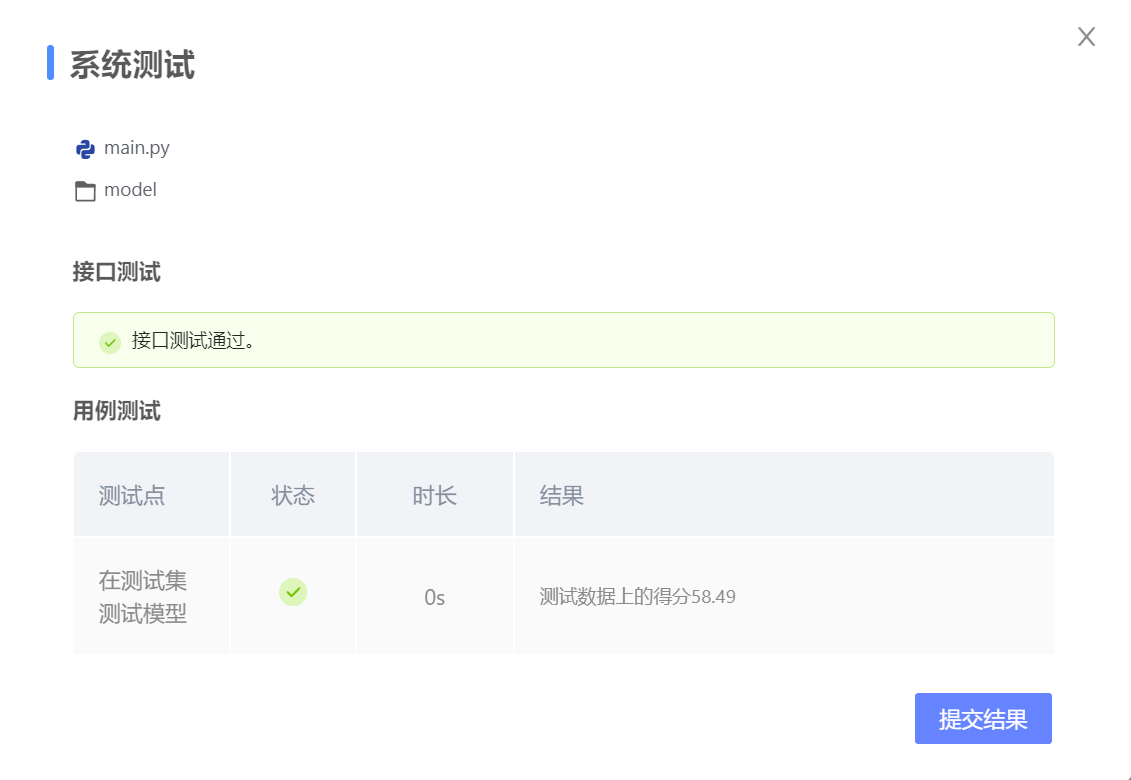This screenshot has height=780, width=1131.
Task: Open the main.py file entry
Action: [x=136, y=149]
